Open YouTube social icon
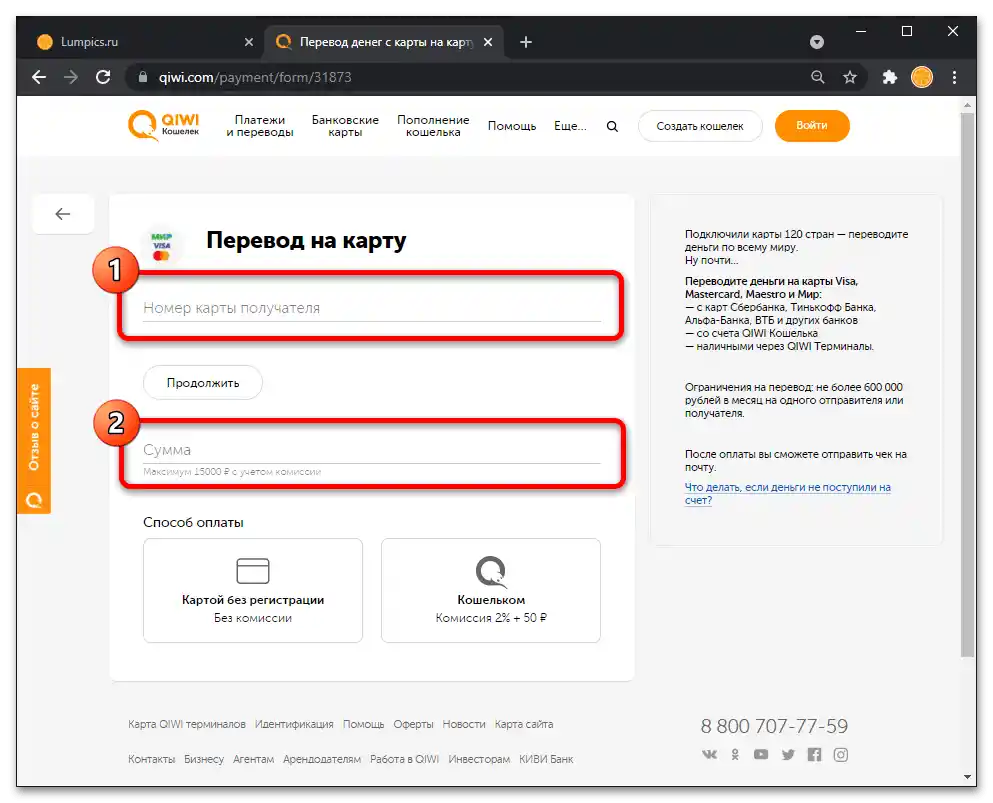The width and height of the screenshot is (993, 803). pos(761,754)
